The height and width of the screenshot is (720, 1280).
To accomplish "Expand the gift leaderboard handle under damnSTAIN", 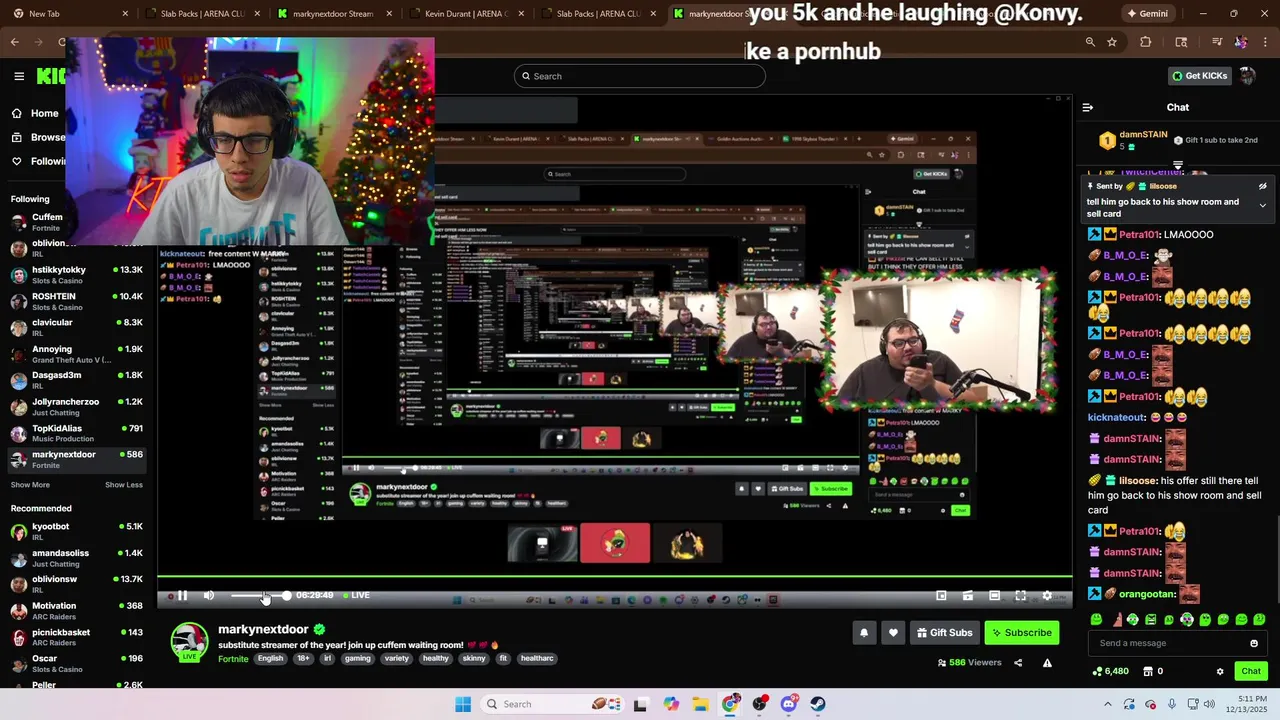I will 1177,166.
